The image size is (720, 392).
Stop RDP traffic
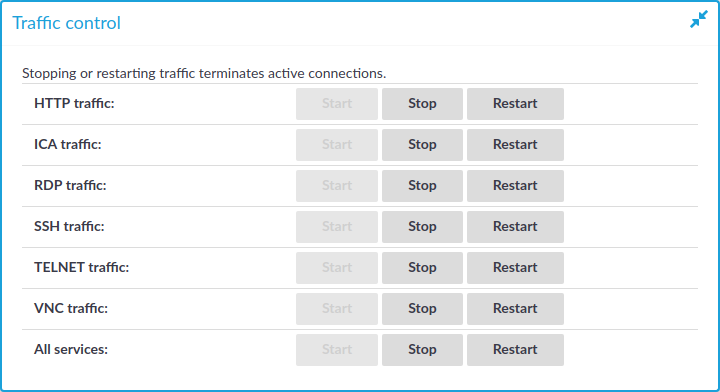coord(422,186)
